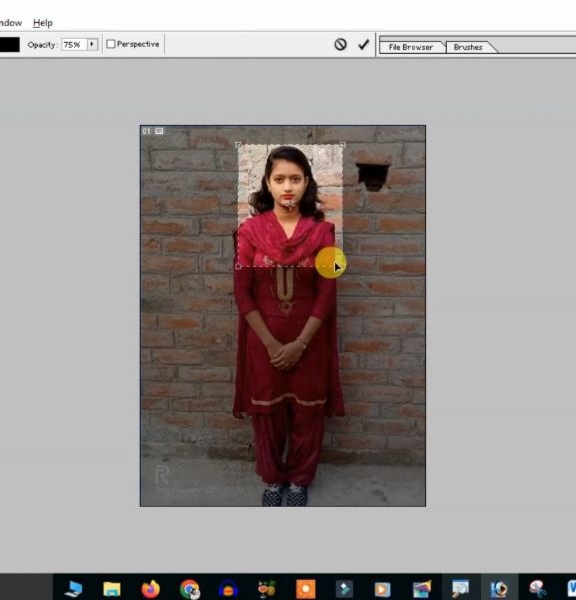Click the crop box center point marker
576x600 pixels.
tap(290, 205)
